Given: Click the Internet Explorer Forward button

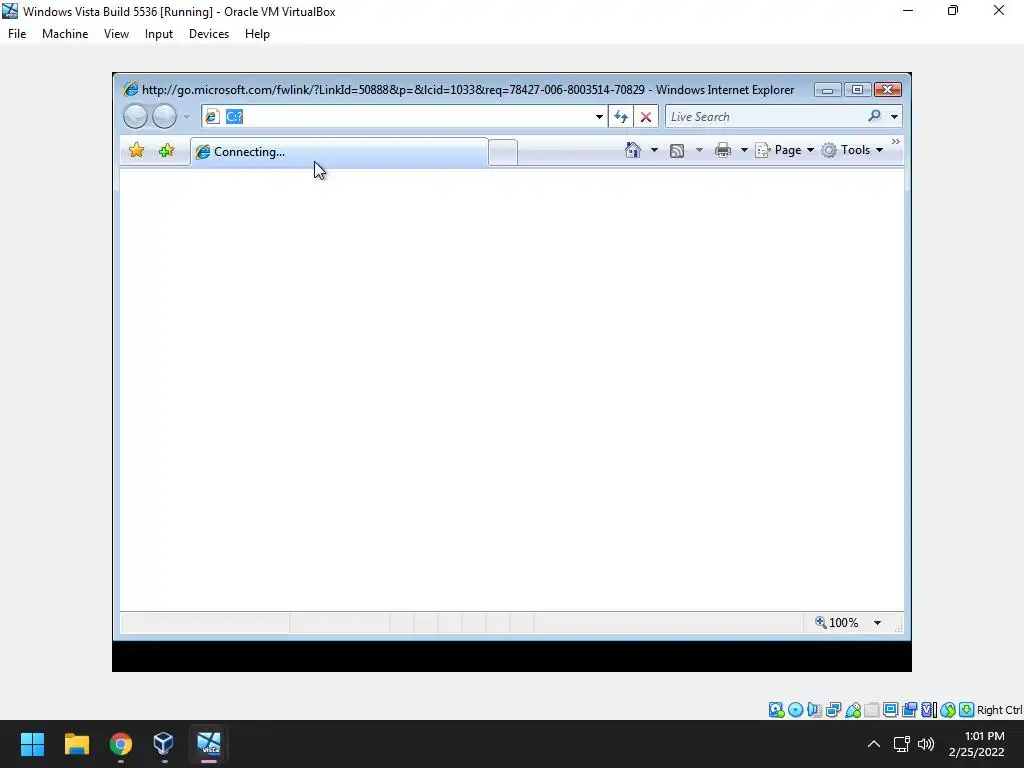Looking at the screenshot, I should [x=164, y=116].
